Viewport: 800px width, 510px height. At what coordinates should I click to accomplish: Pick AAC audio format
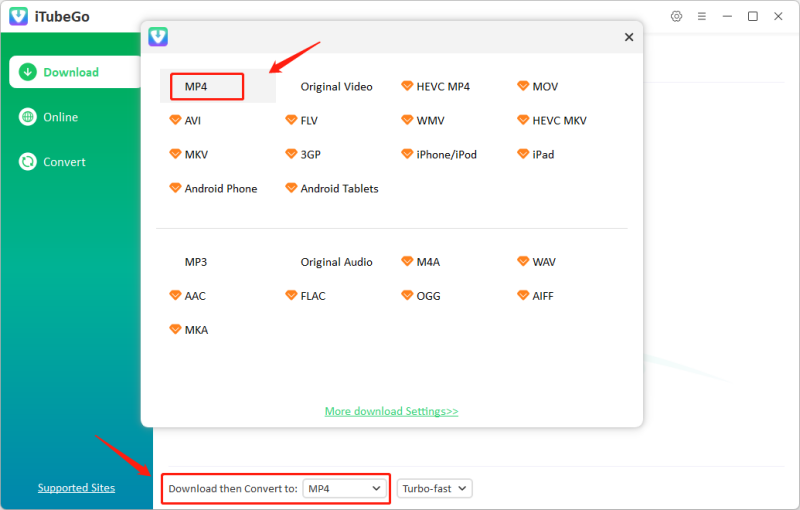[195, 296]
